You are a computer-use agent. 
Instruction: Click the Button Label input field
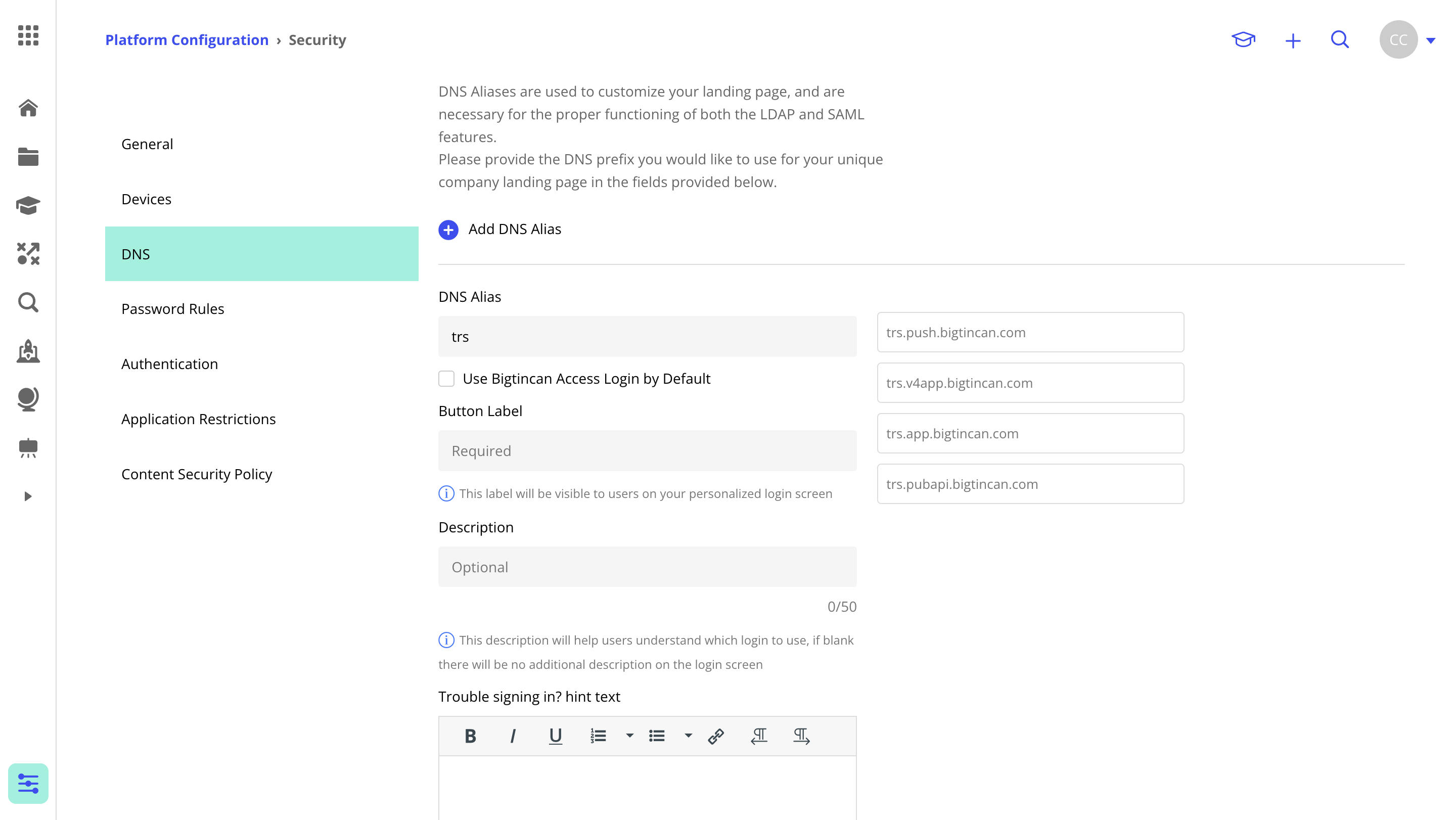coord(647,450)
